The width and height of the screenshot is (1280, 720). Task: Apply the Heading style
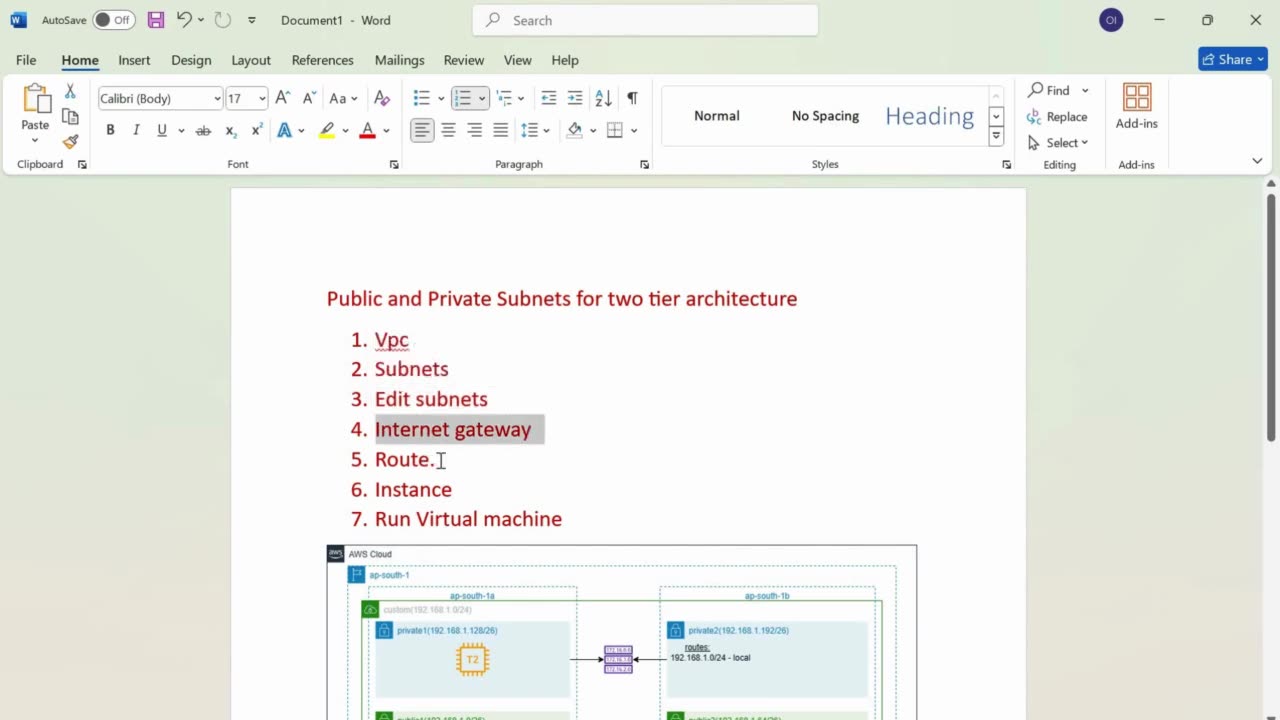930,116
